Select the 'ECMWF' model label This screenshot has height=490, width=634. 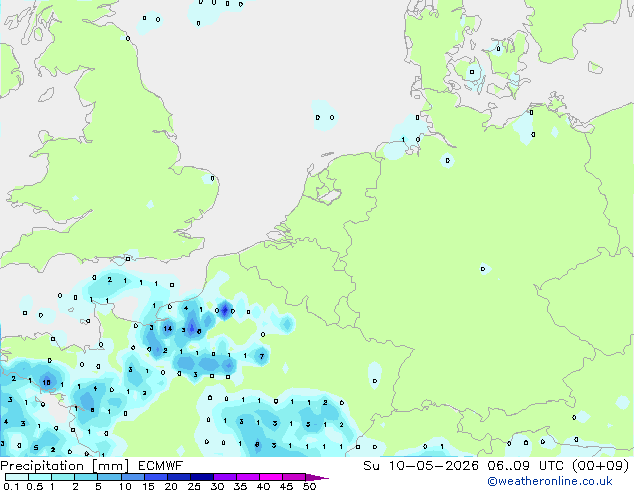click(160, 466)
